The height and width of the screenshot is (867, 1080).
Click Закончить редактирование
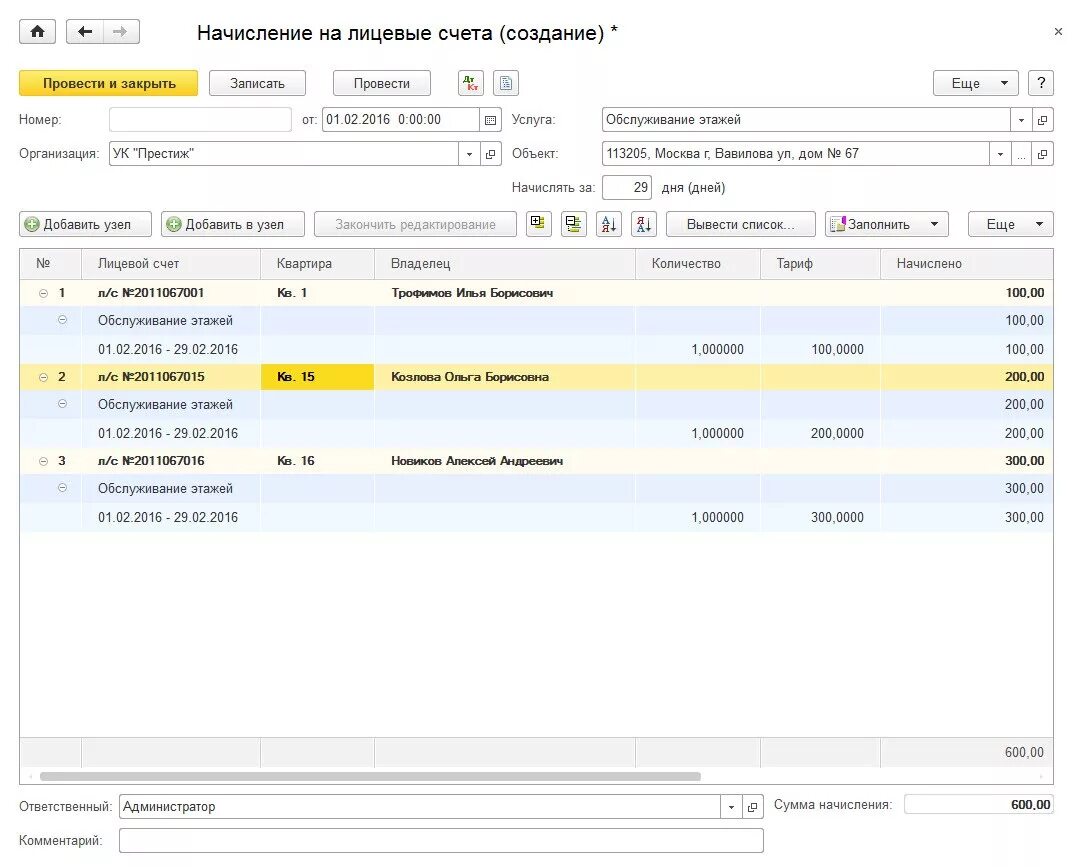[415, 224]
